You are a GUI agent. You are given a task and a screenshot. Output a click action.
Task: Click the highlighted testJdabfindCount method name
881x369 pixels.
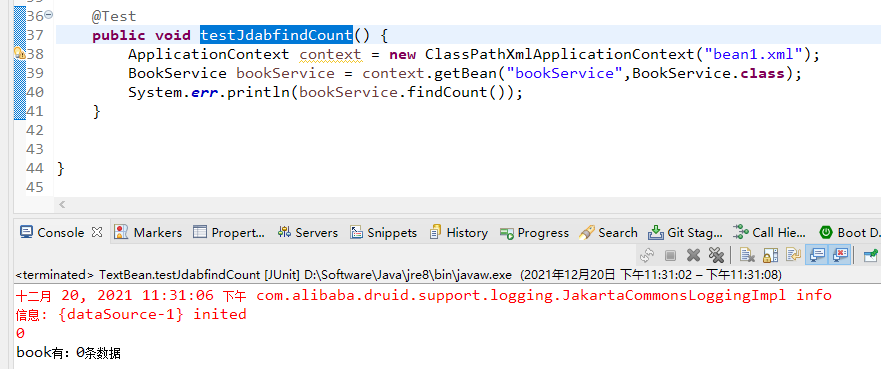[x=276, y=35]
